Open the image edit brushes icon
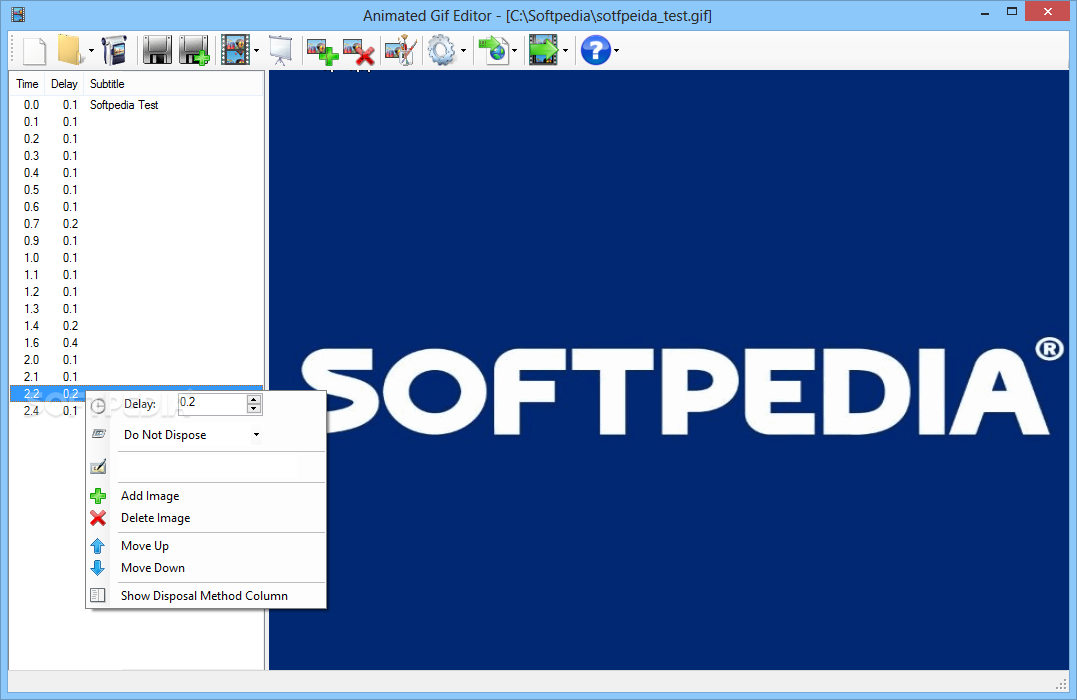This screenshot has height=700, width=1077. 400,50
